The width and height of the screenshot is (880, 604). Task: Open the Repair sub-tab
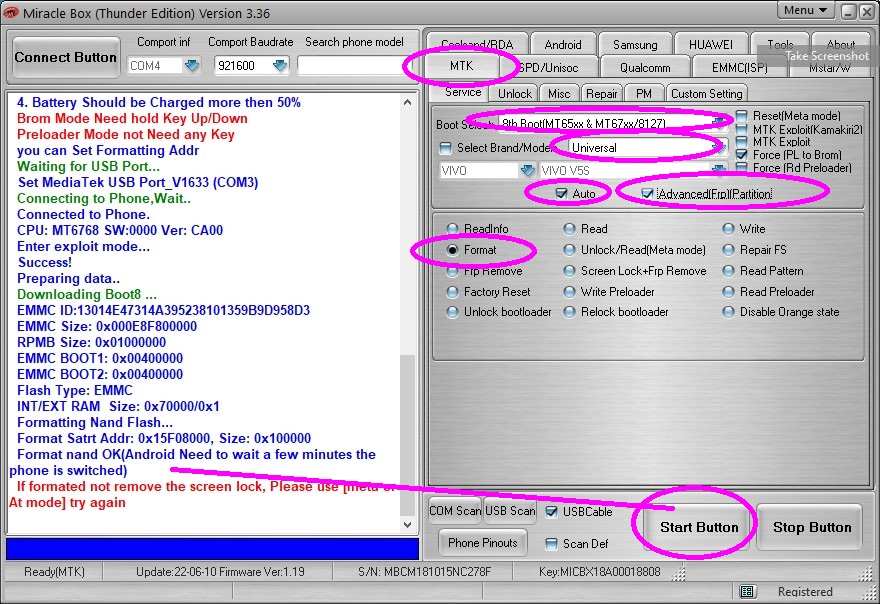[x=601, y=94]
